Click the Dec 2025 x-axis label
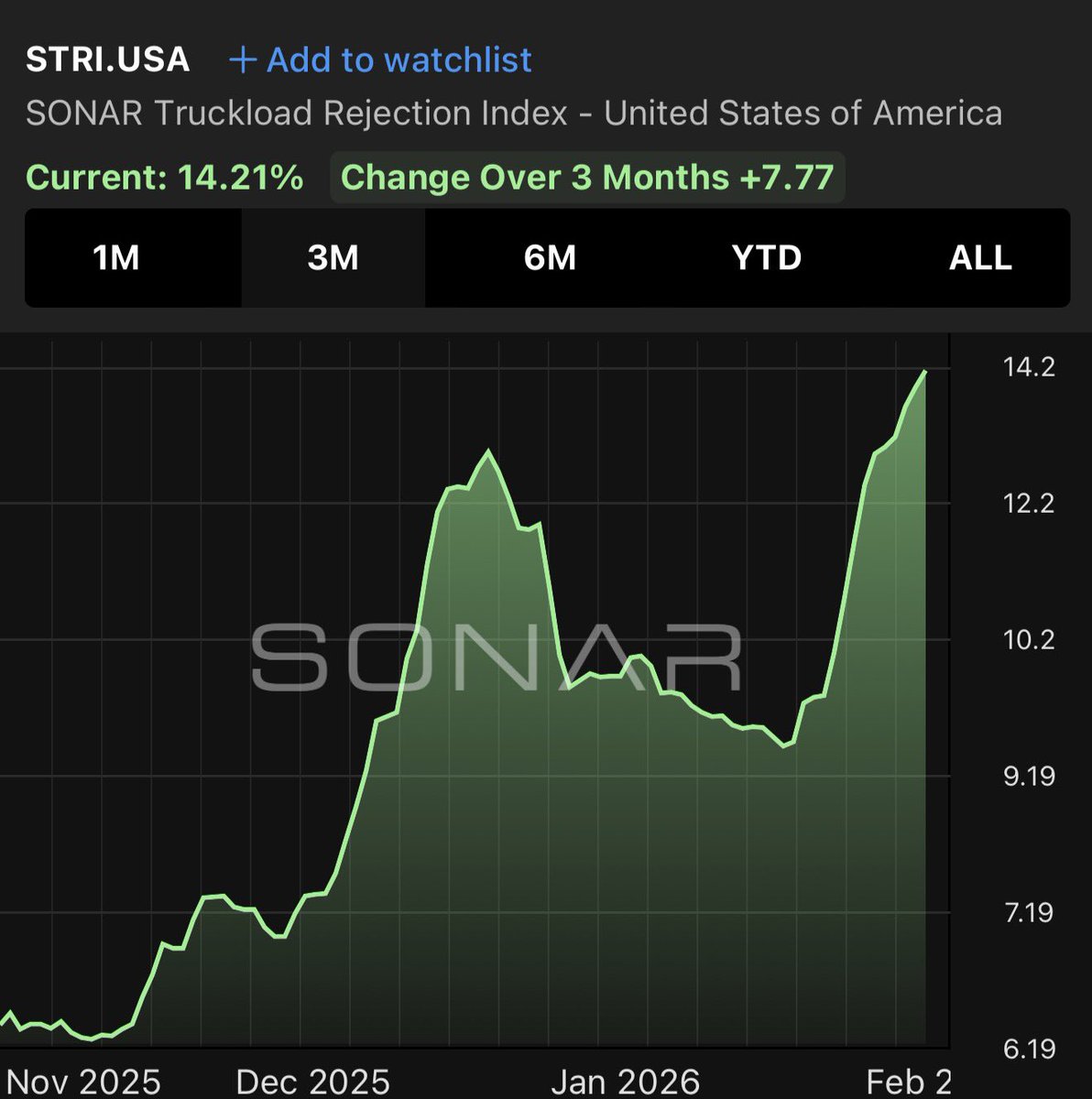The image size is (1092, 1099). 313,1083
